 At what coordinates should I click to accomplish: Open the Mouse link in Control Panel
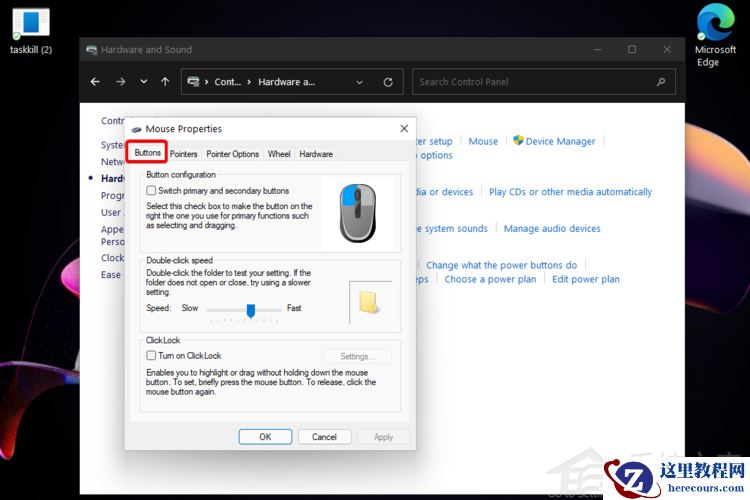click(x=483, y=141)
